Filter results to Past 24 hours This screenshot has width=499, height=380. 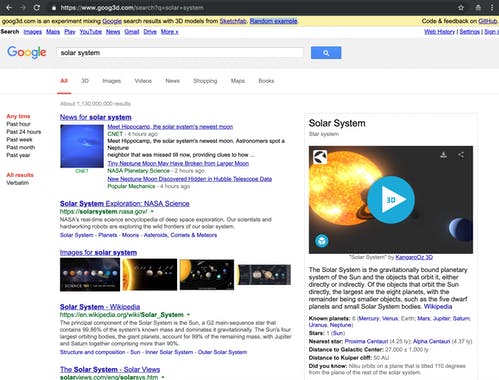(24, 132)
